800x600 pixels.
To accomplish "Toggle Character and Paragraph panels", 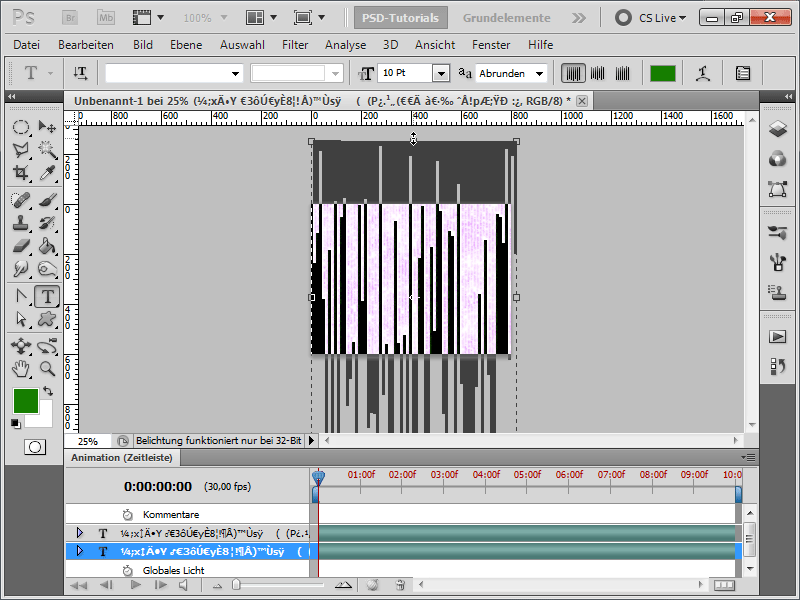I will [x=743, y=73].
